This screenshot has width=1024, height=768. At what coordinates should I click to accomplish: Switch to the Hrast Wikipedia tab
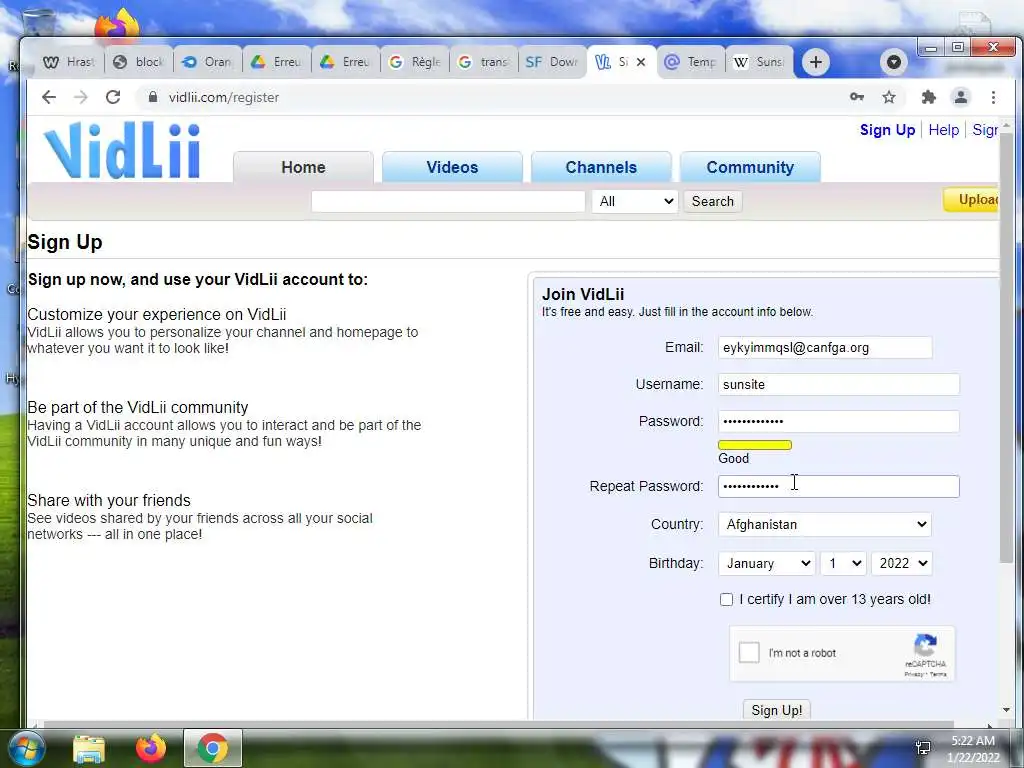coord(69,62)
